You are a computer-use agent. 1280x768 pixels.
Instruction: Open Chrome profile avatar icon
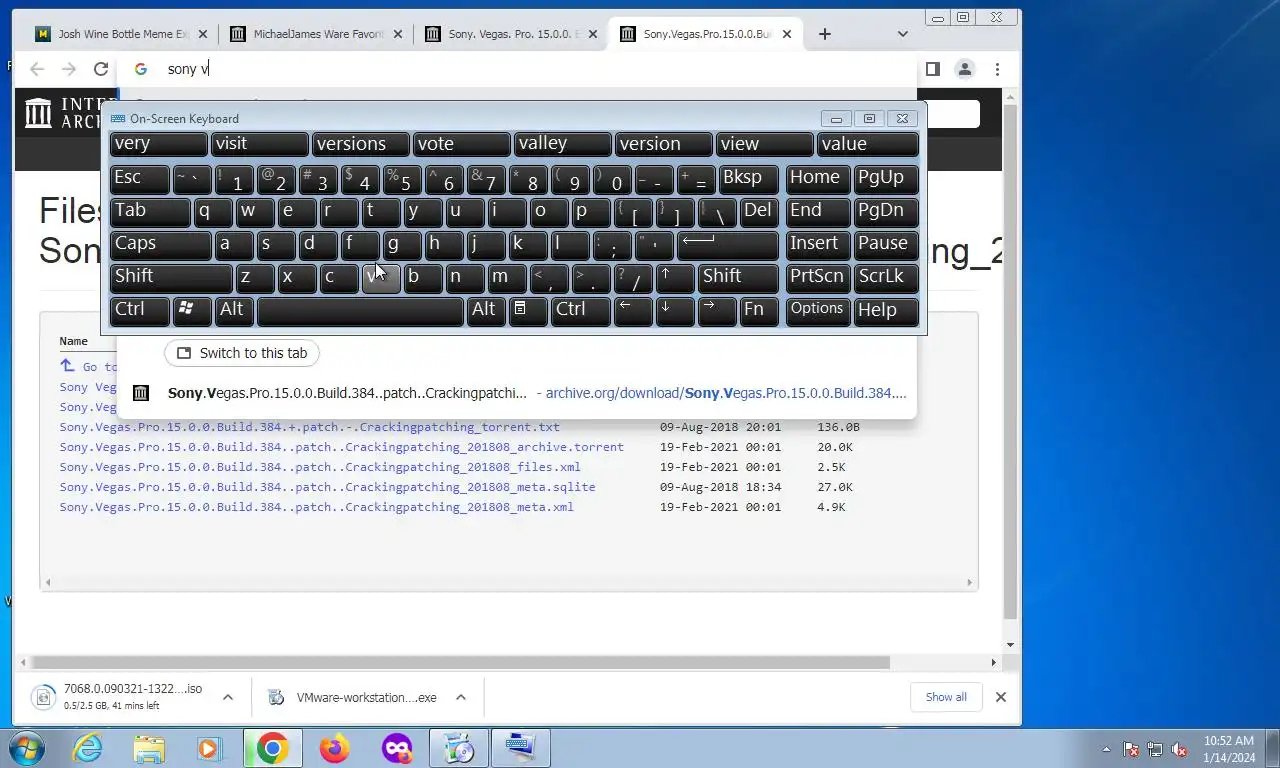pos(964,69)
